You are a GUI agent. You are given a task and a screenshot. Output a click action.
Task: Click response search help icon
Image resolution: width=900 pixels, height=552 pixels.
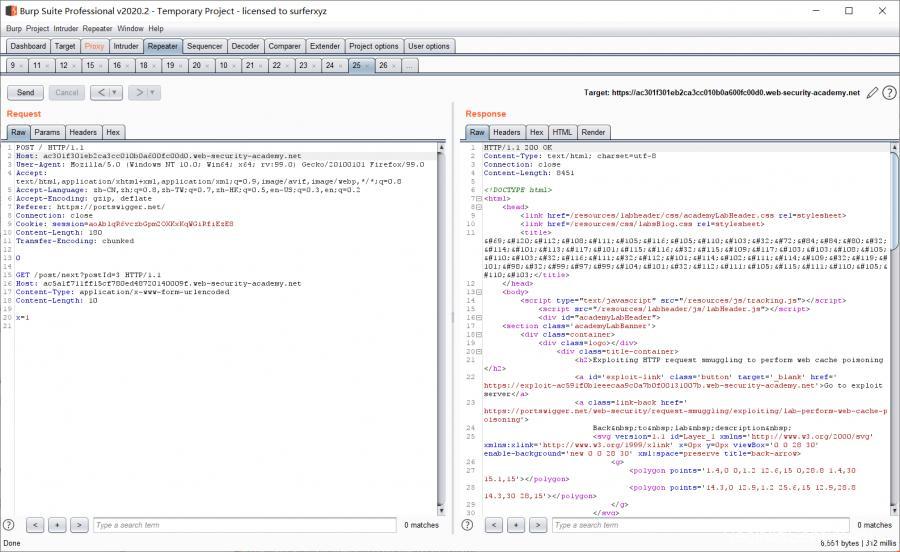469,525
